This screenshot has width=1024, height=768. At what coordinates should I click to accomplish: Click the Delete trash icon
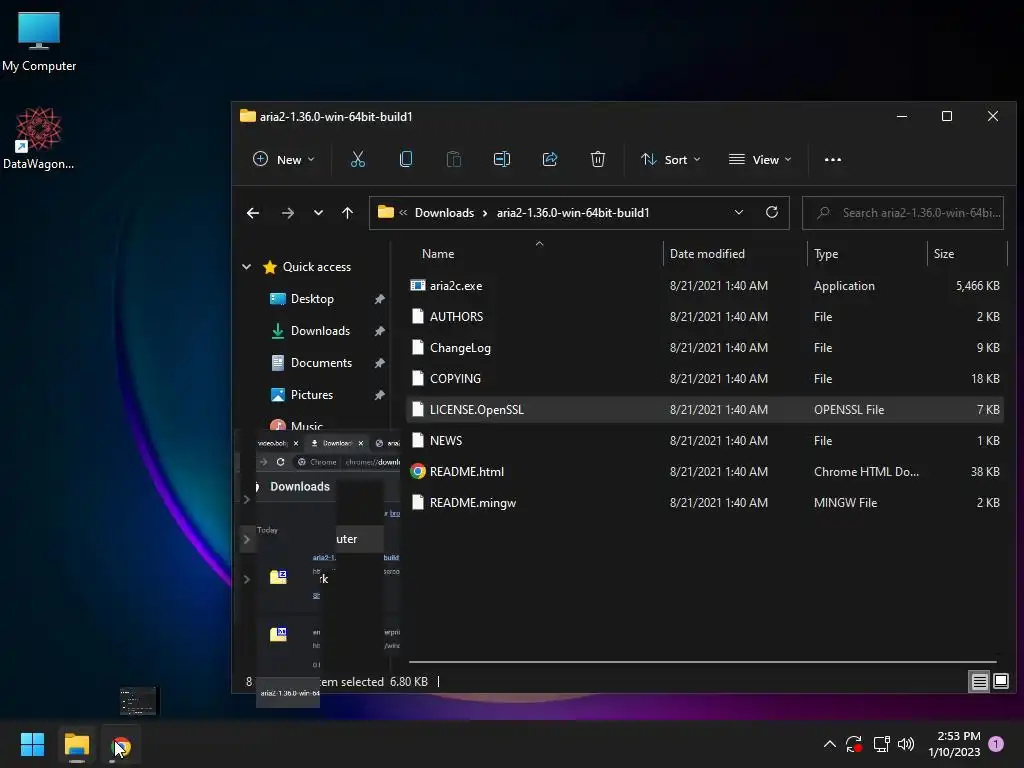(x=598, y=159)
